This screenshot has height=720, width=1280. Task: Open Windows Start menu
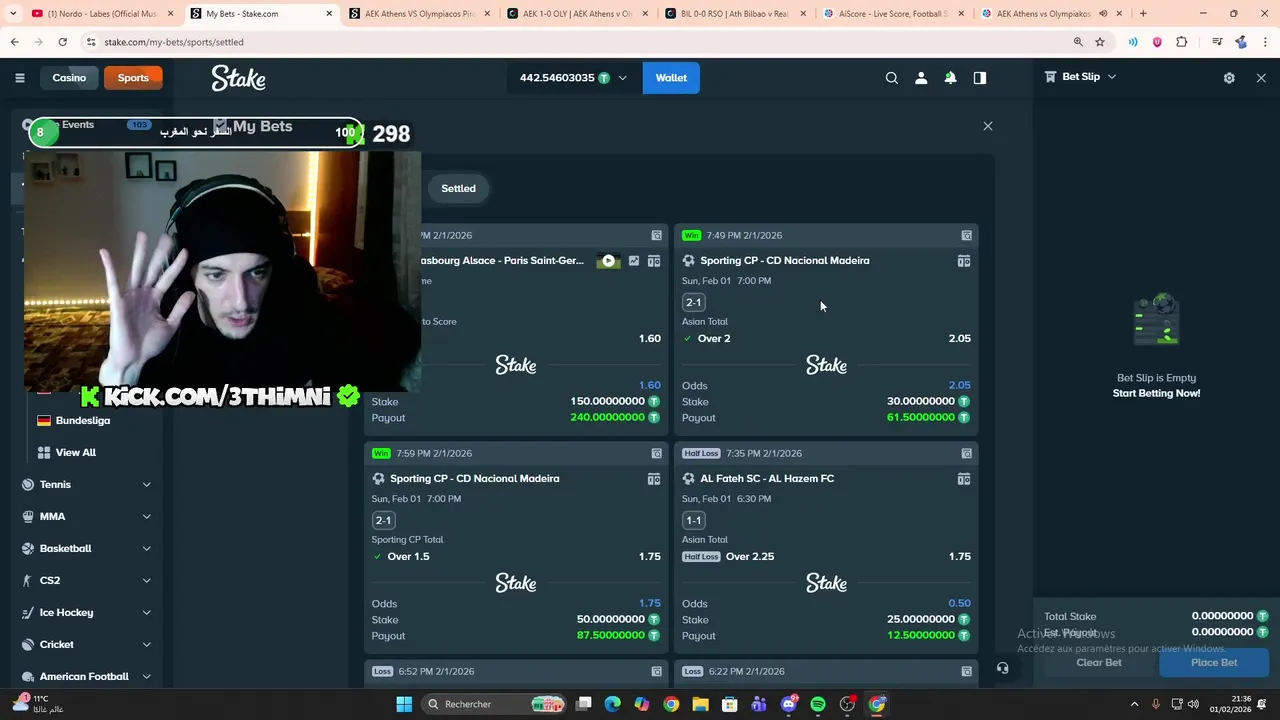coord(404,704)
